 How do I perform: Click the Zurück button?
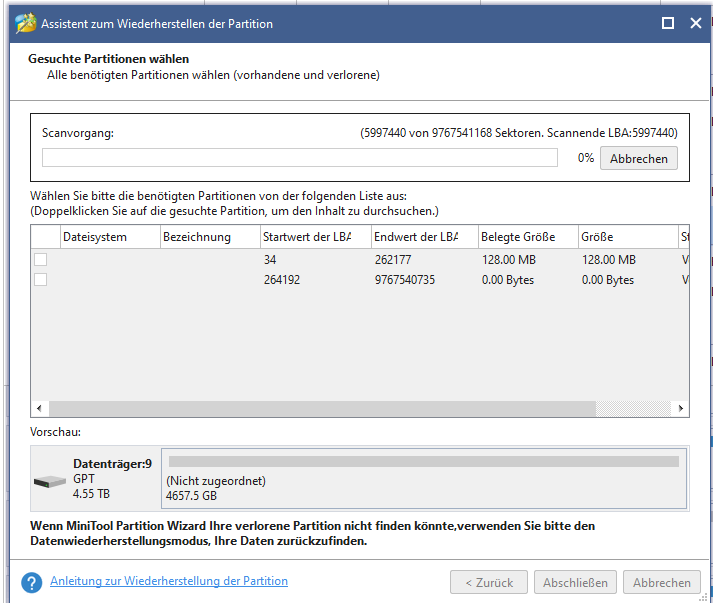(489, 582)
